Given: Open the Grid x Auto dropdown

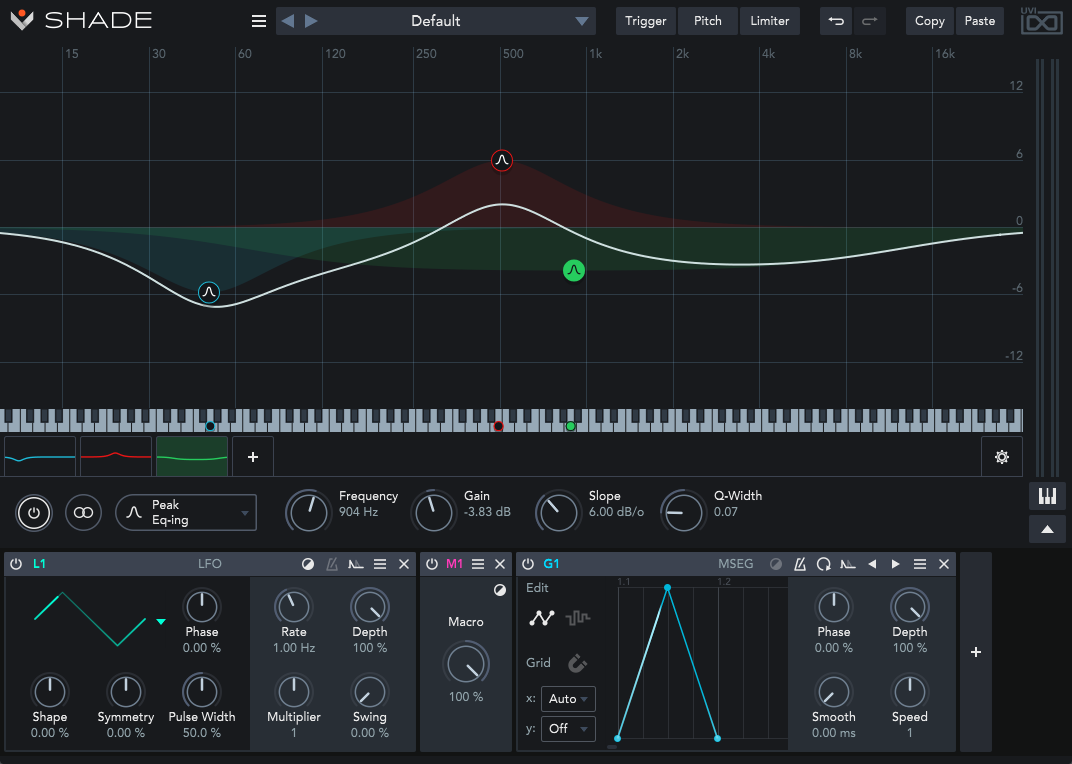Looking at the screenshot, I should 569,699.
